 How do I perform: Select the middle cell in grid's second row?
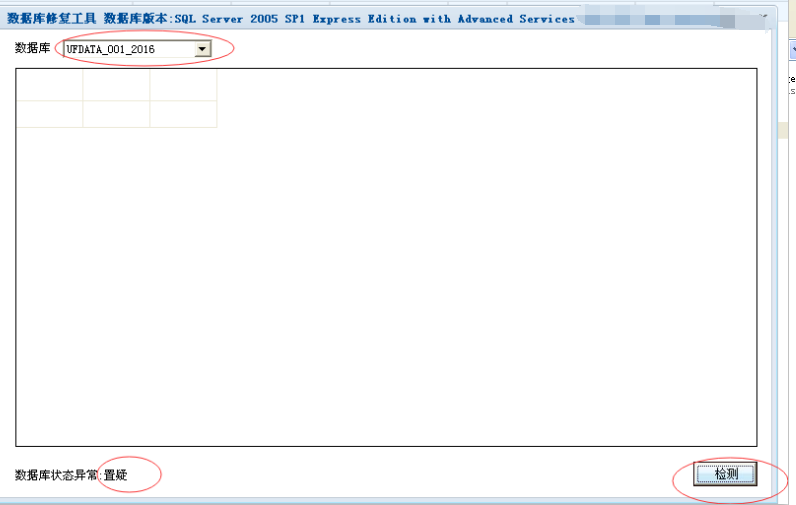[116, 114]
